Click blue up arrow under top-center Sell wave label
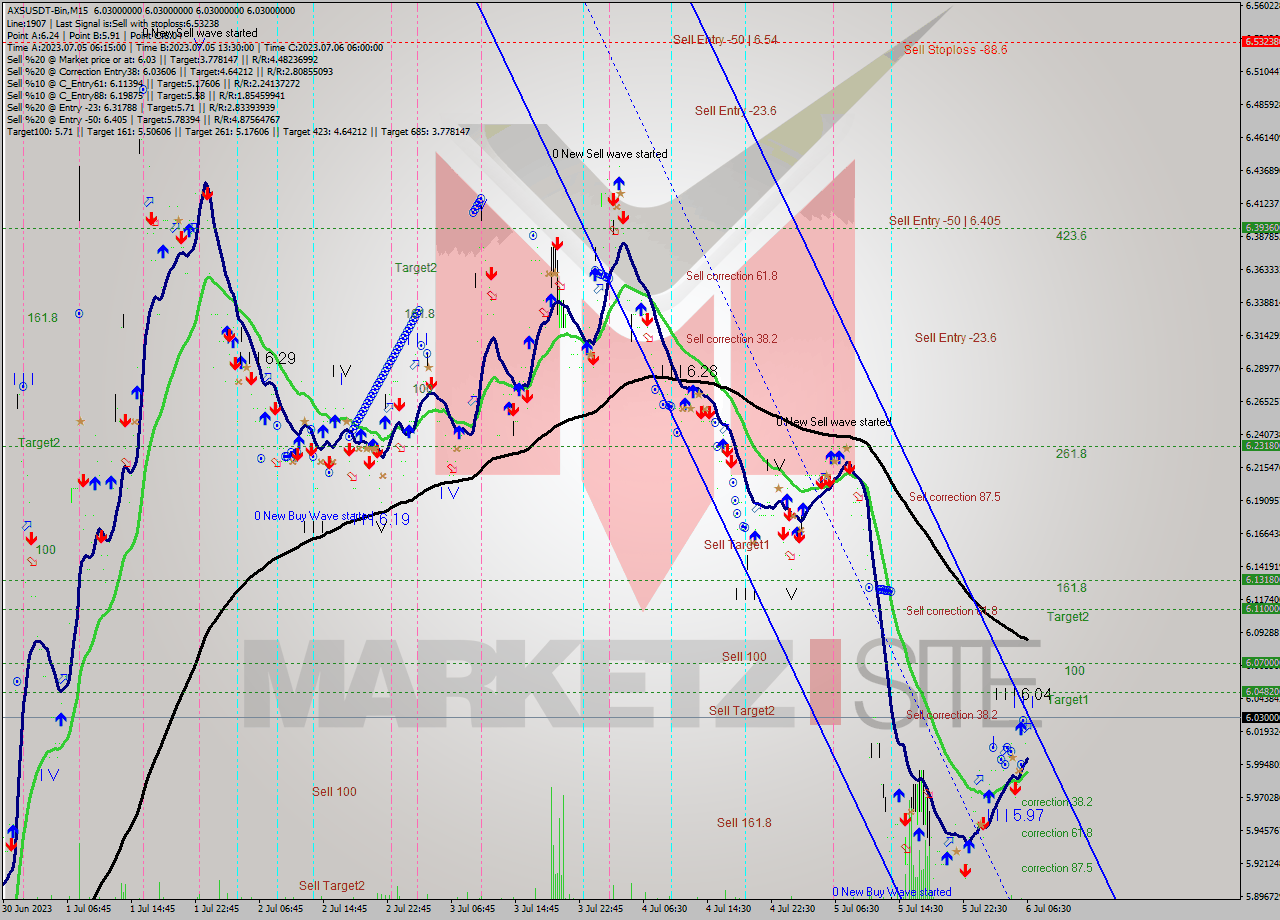Screen dimensions: 1280x920 click(619, 184)
